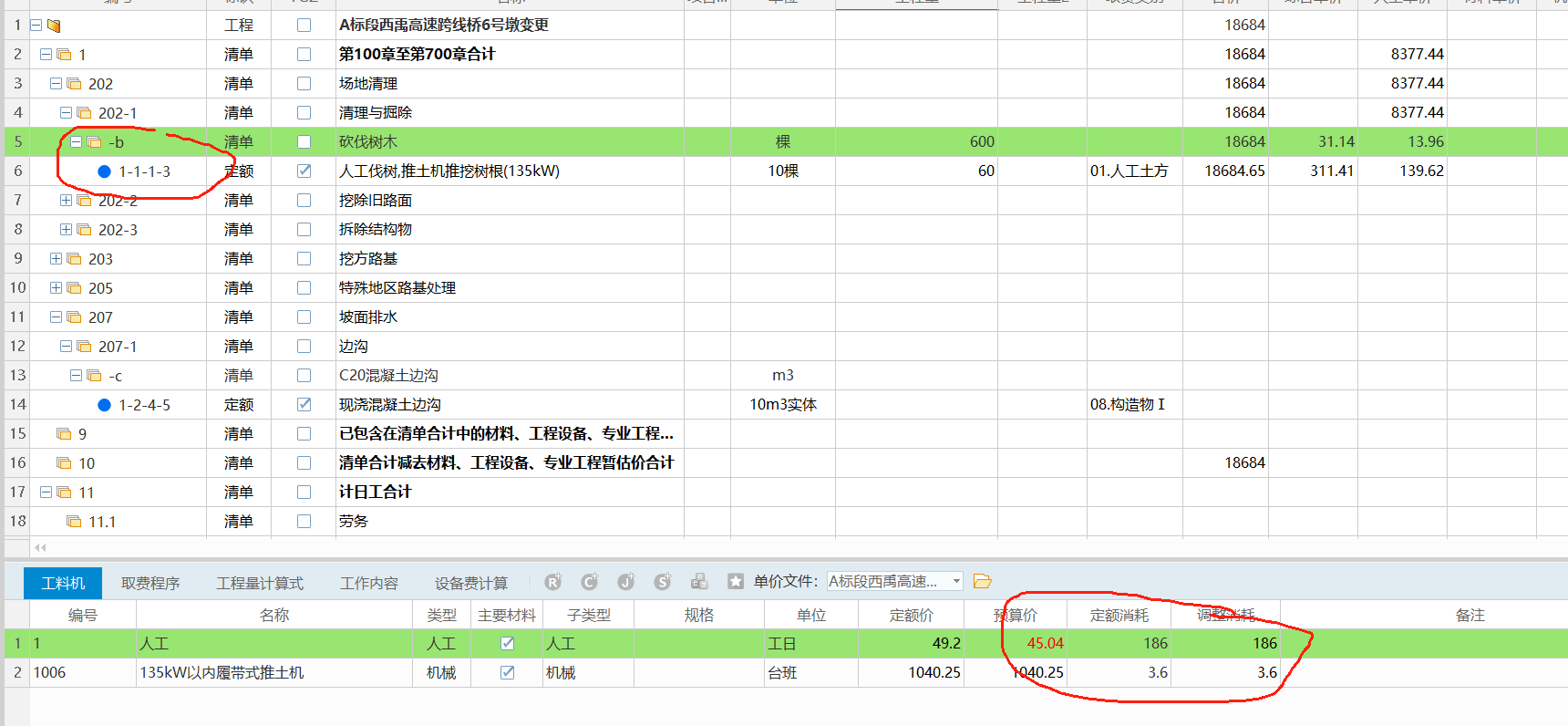
Task: Uncheck the 现浇混凝土边沟 row checkbox
Action: (x=304, y=405)
